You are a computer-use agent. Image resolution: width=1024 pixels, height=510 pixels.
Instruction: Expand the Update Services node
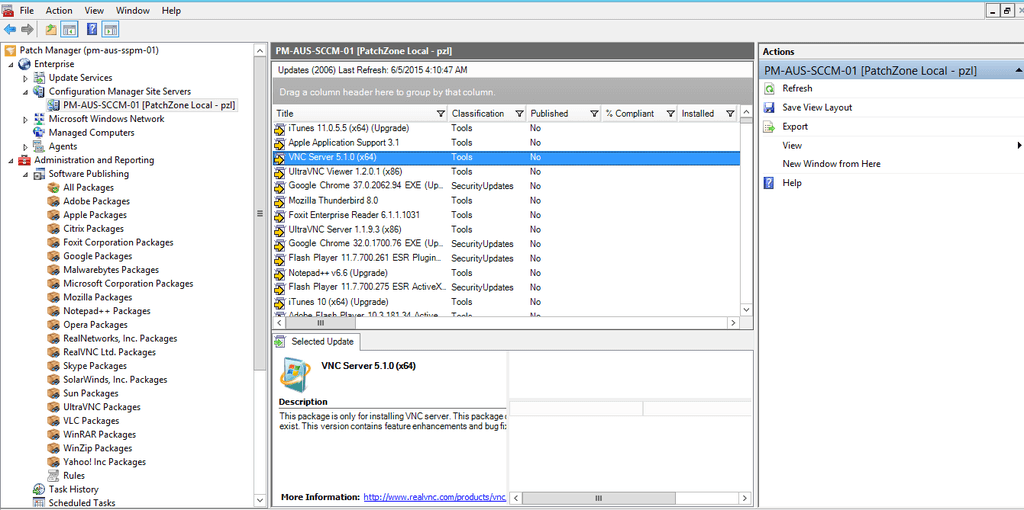pos(25,78)
